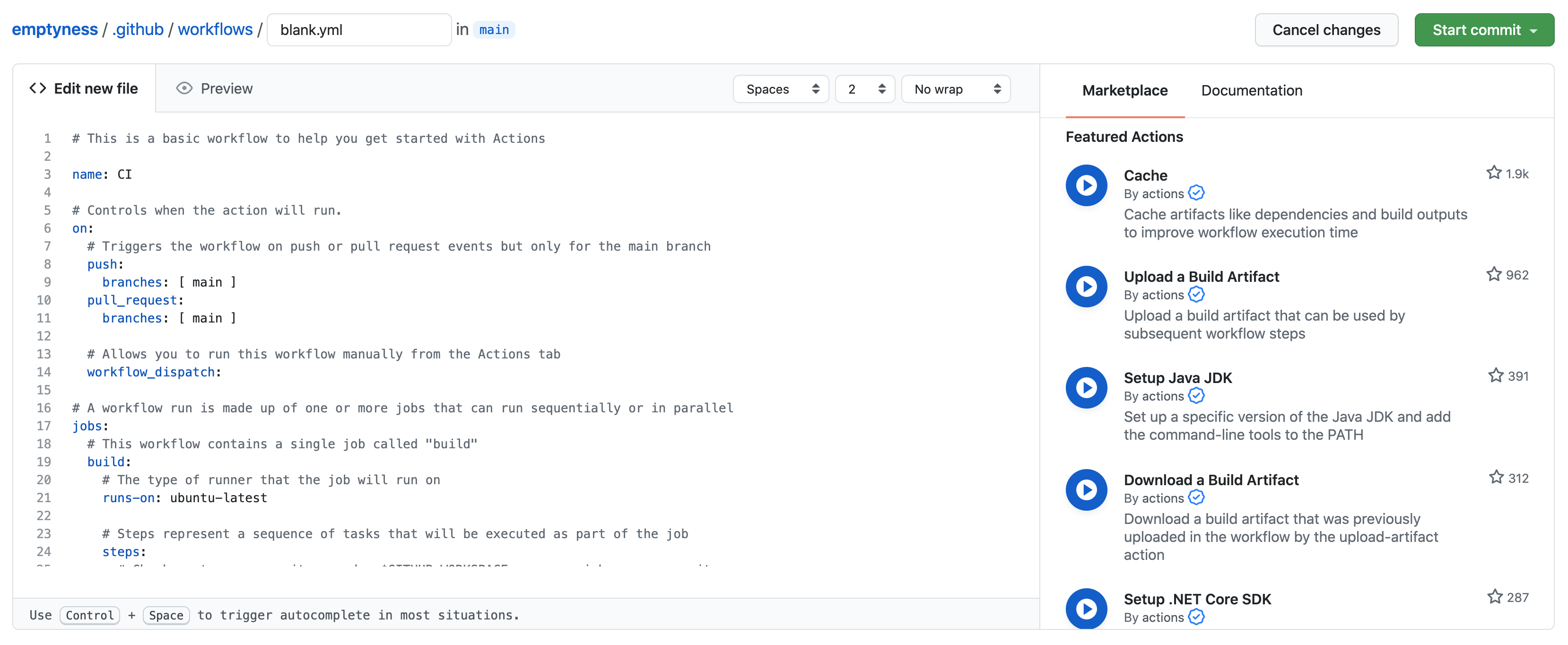Open the workflows folder breadcrumb link
Screen dimensions: 1568x645
(x=216, y=29)
